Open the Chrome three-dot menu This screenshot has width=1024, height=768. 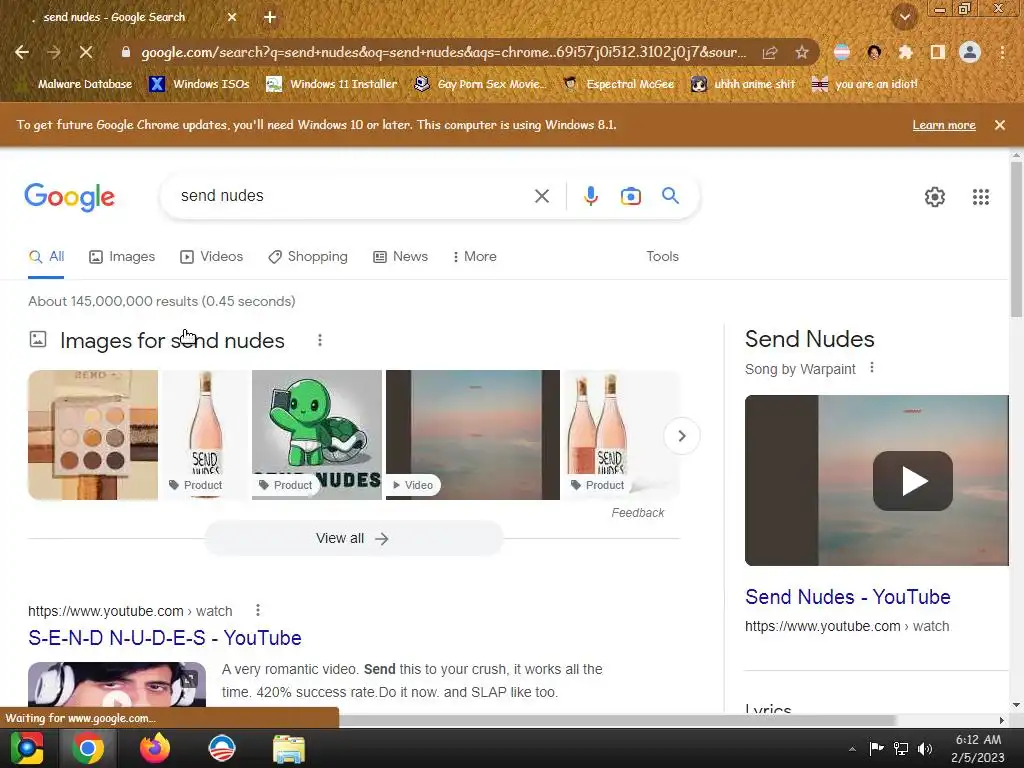click(x=1002, y=52)
